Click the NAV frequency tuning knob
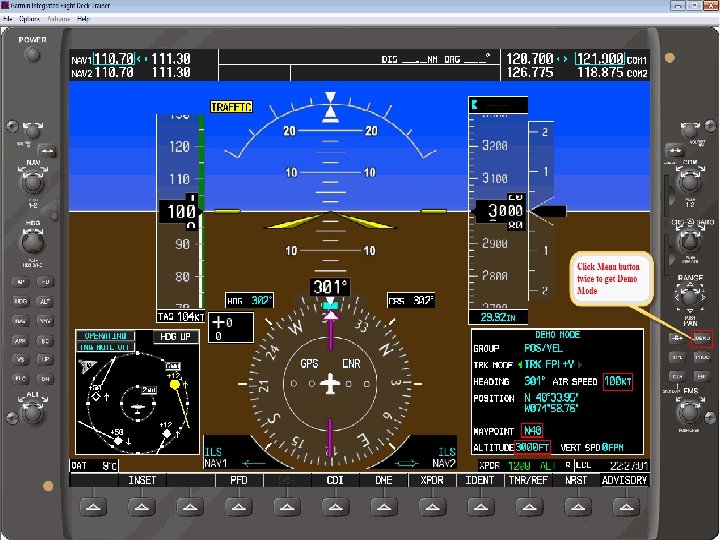720x540 pixels. point(32,182)
